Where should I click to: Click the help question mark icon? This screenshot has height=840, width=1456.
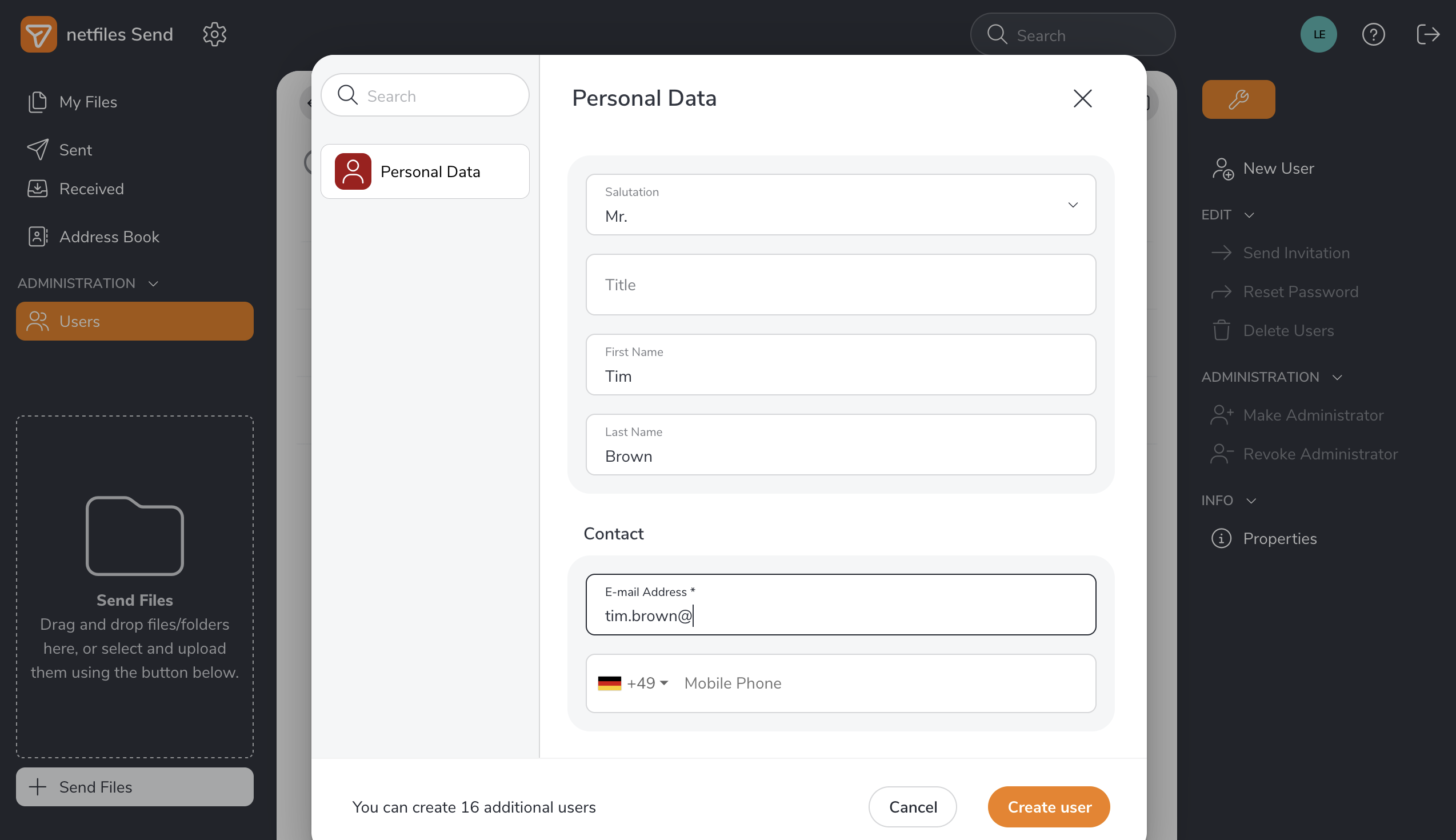click(x=1373, y=35)
